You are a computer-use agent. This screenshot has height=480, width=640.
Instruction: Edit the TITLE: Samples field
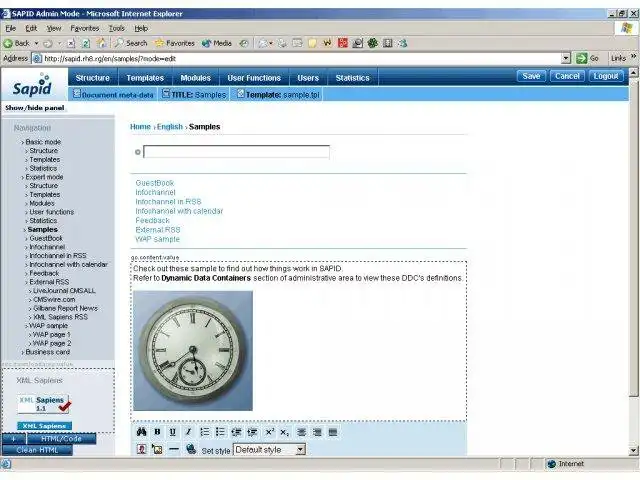pyautogui.click(x=194, y=94)
